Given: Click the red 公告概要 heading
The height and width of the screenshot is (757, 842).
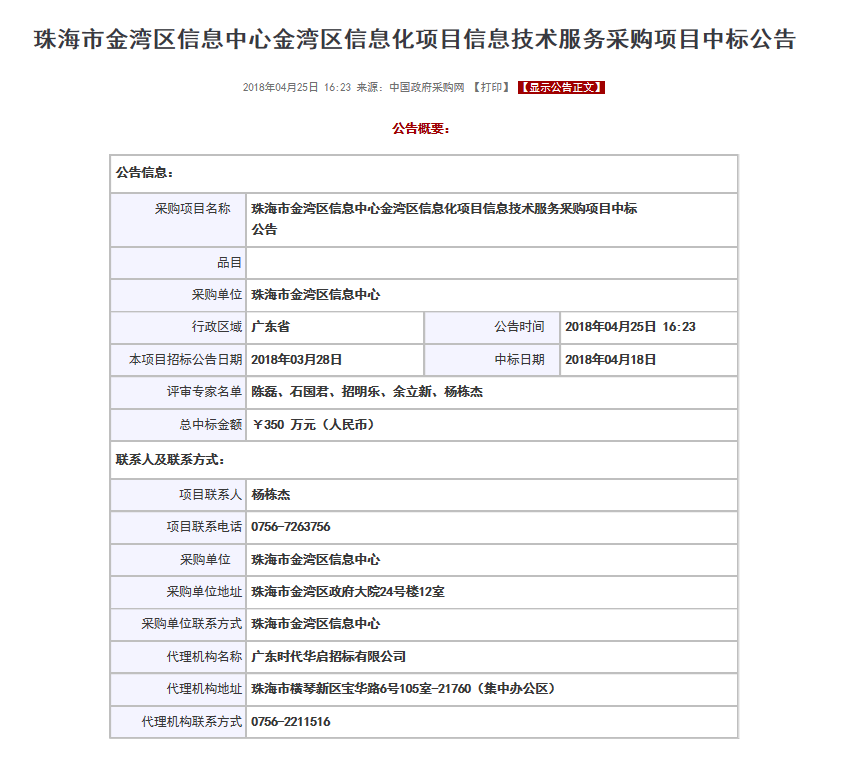Looking at the screenshot, I should [x=421, y=129].
